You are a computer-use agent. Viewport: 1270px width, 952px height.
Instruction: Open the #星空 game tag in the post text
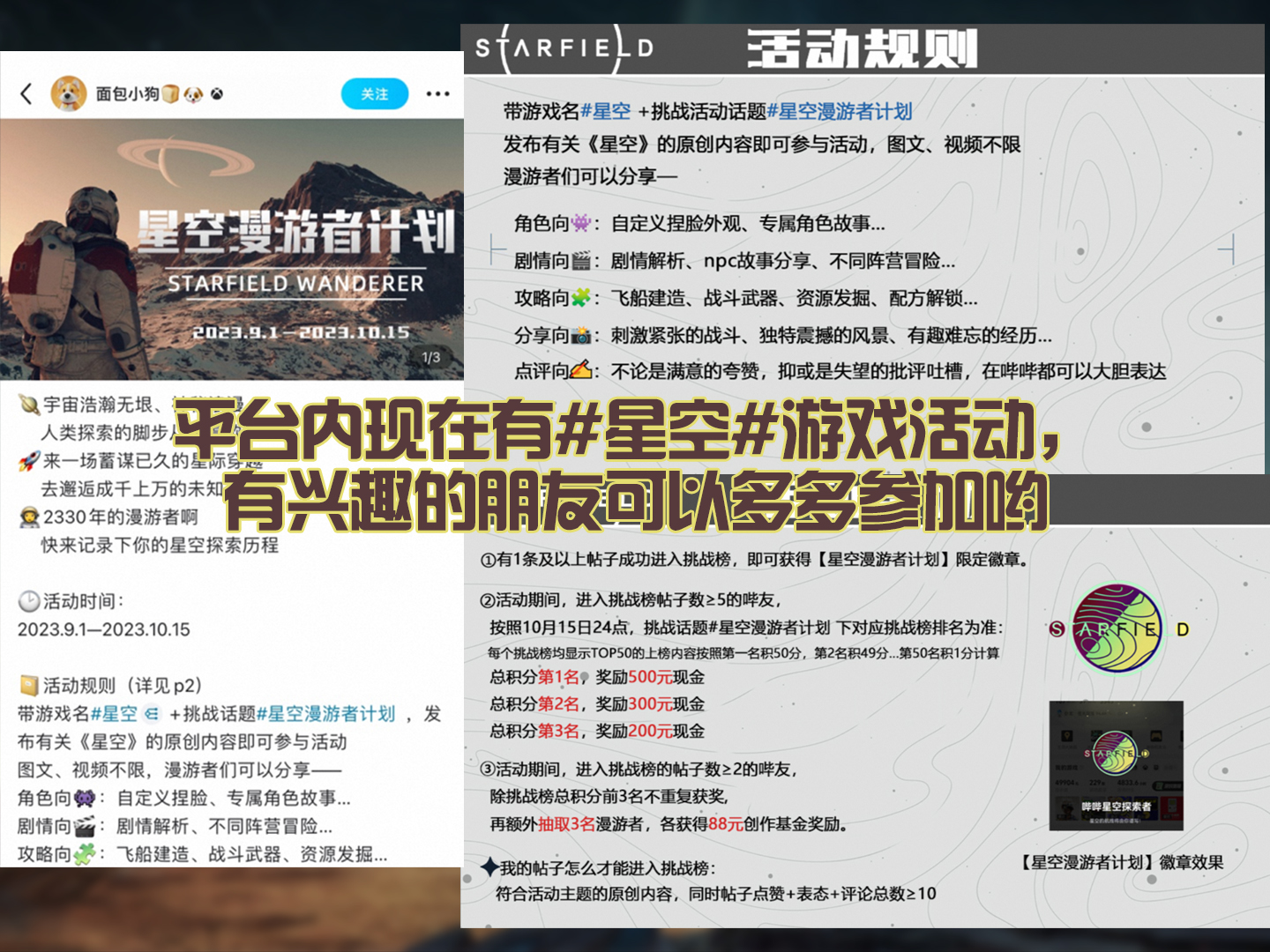pos(115,713)
